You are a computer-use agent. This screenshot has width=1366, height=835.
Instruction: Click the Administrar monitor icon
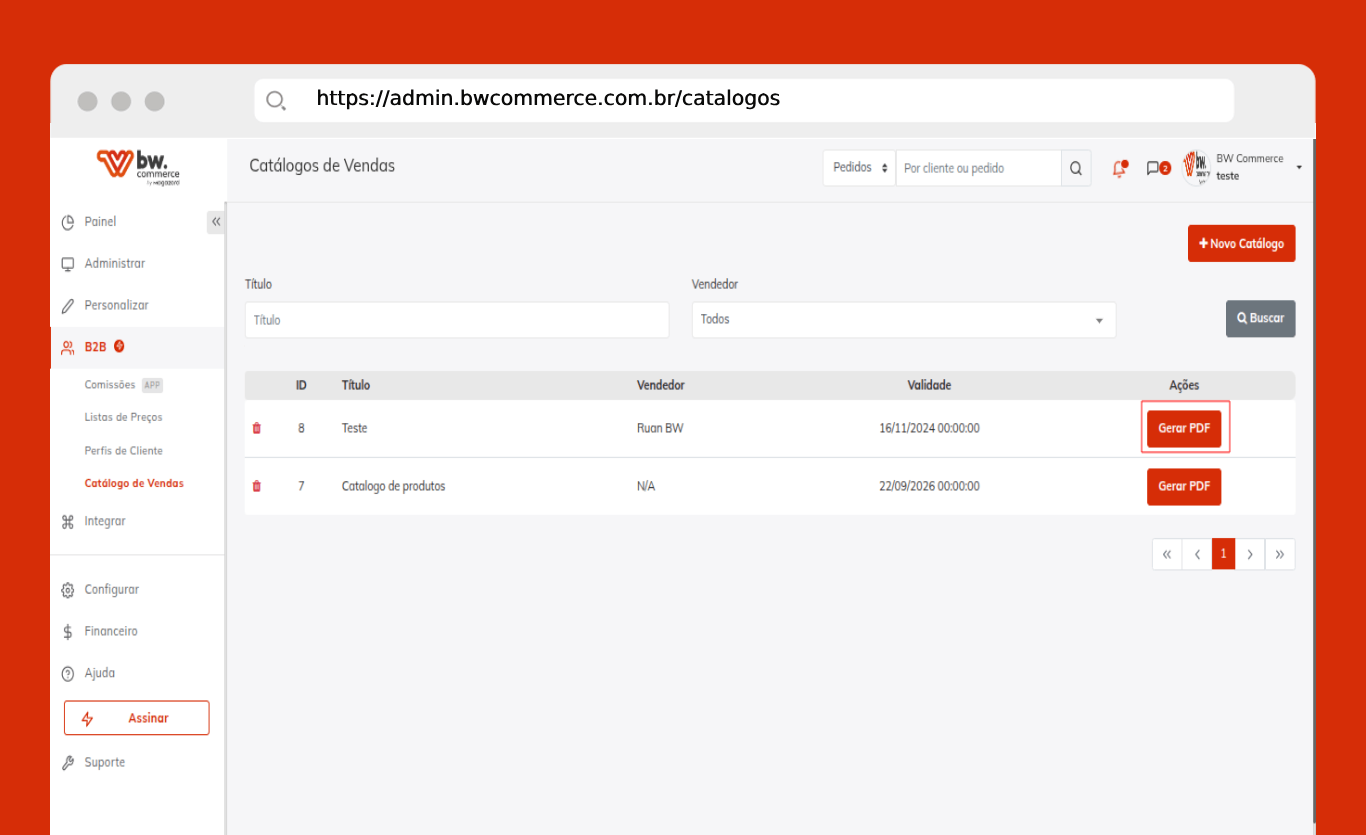(x=68, y=264)
